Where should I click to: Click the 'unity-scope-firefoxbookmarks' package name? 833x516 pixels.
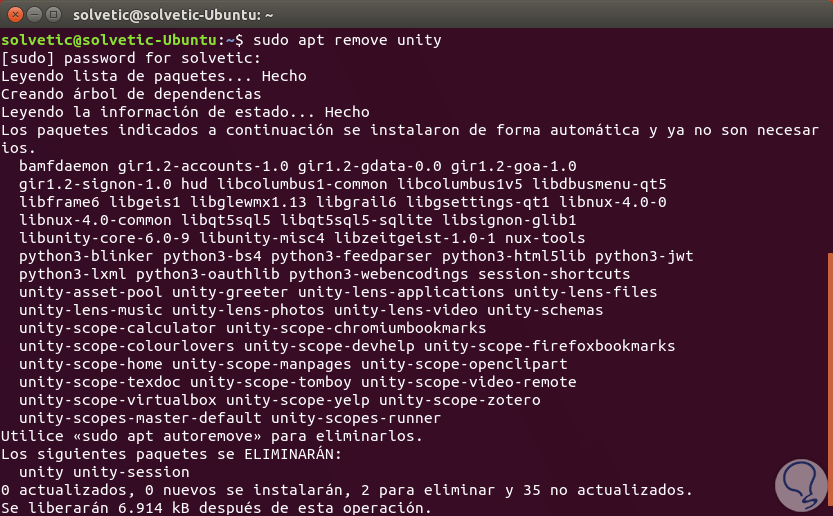(549, 346)
